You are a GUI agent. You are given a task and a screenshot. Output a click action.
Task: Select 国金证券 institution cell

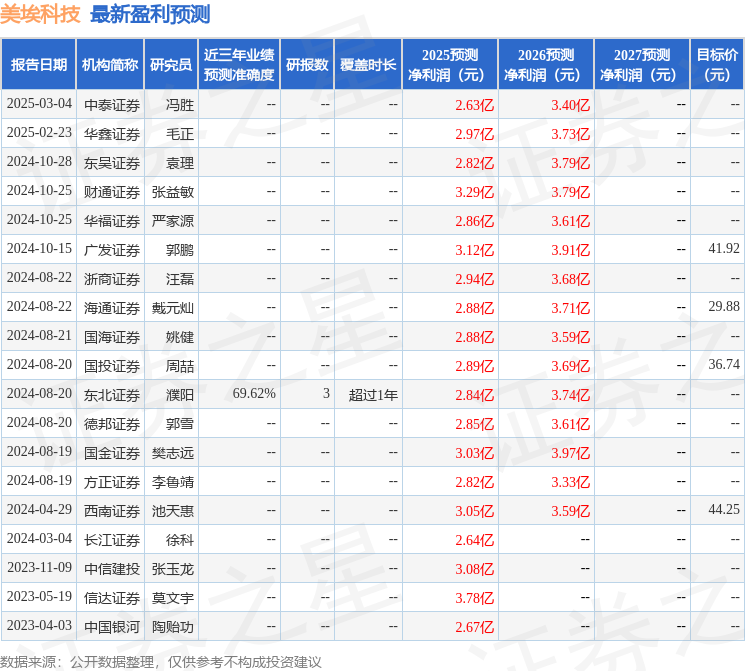(x=112, y=453)
